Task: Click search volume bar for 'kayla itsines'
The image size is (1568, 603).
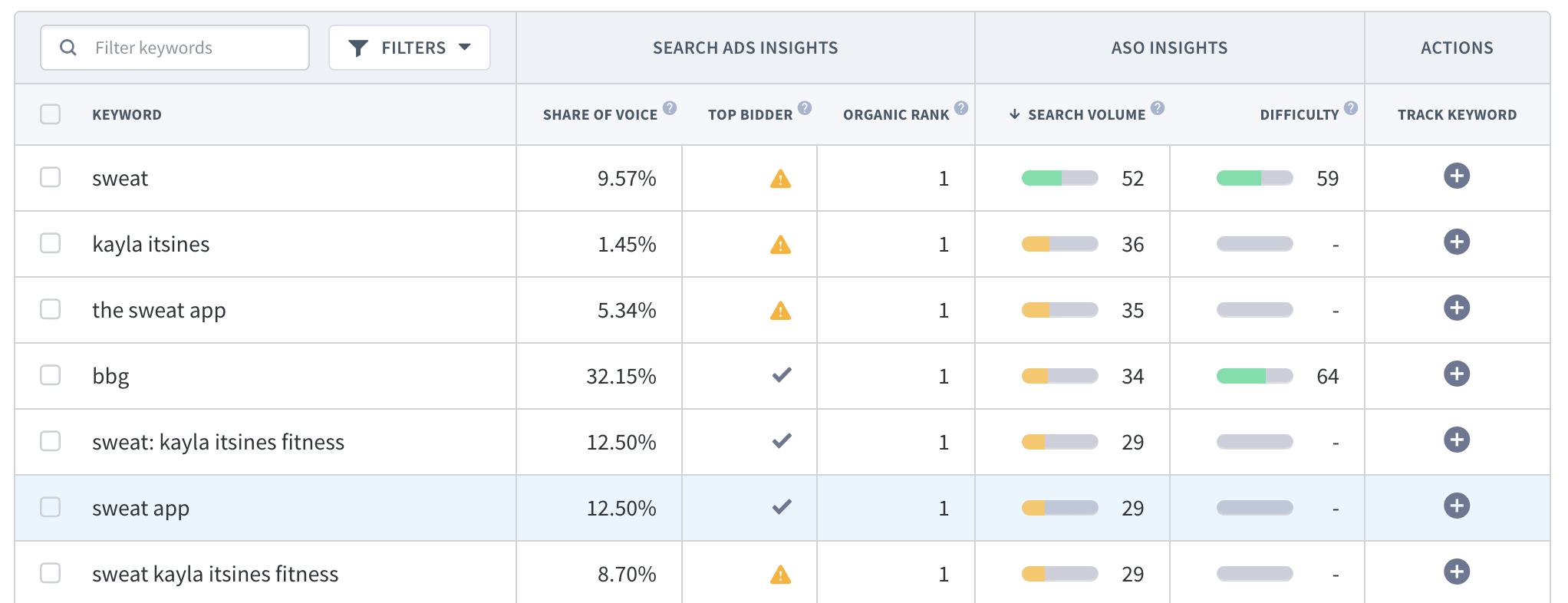Action: [x=1059, y=245]
